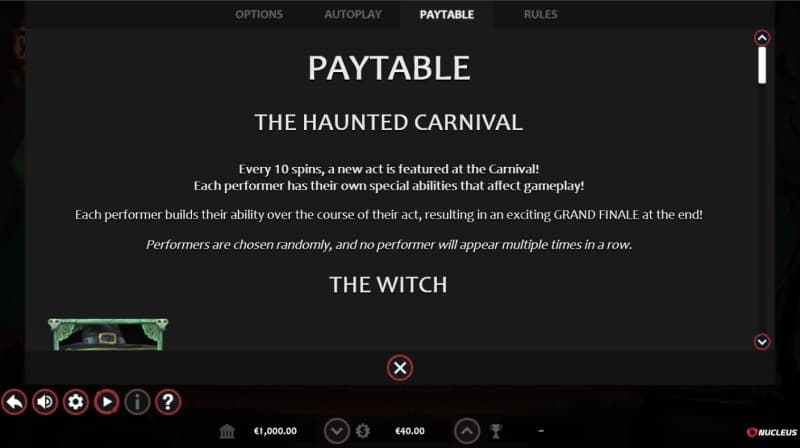
Task: Click the paytable scrollbar thumb
Action: [762, 65]
